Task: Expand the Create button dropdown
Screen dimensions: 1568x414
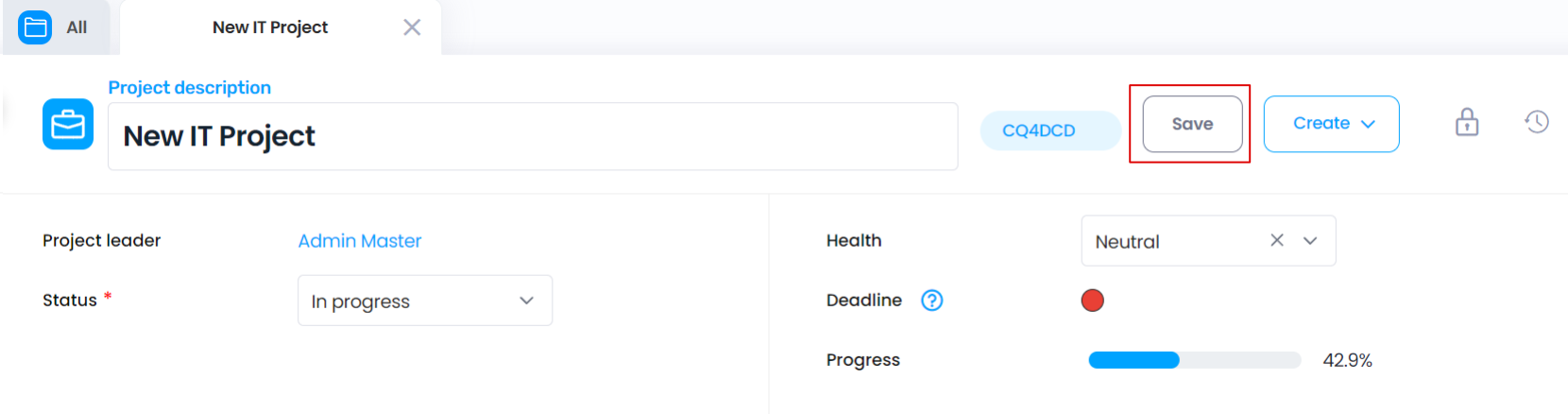Action: tap(1332, 124)
